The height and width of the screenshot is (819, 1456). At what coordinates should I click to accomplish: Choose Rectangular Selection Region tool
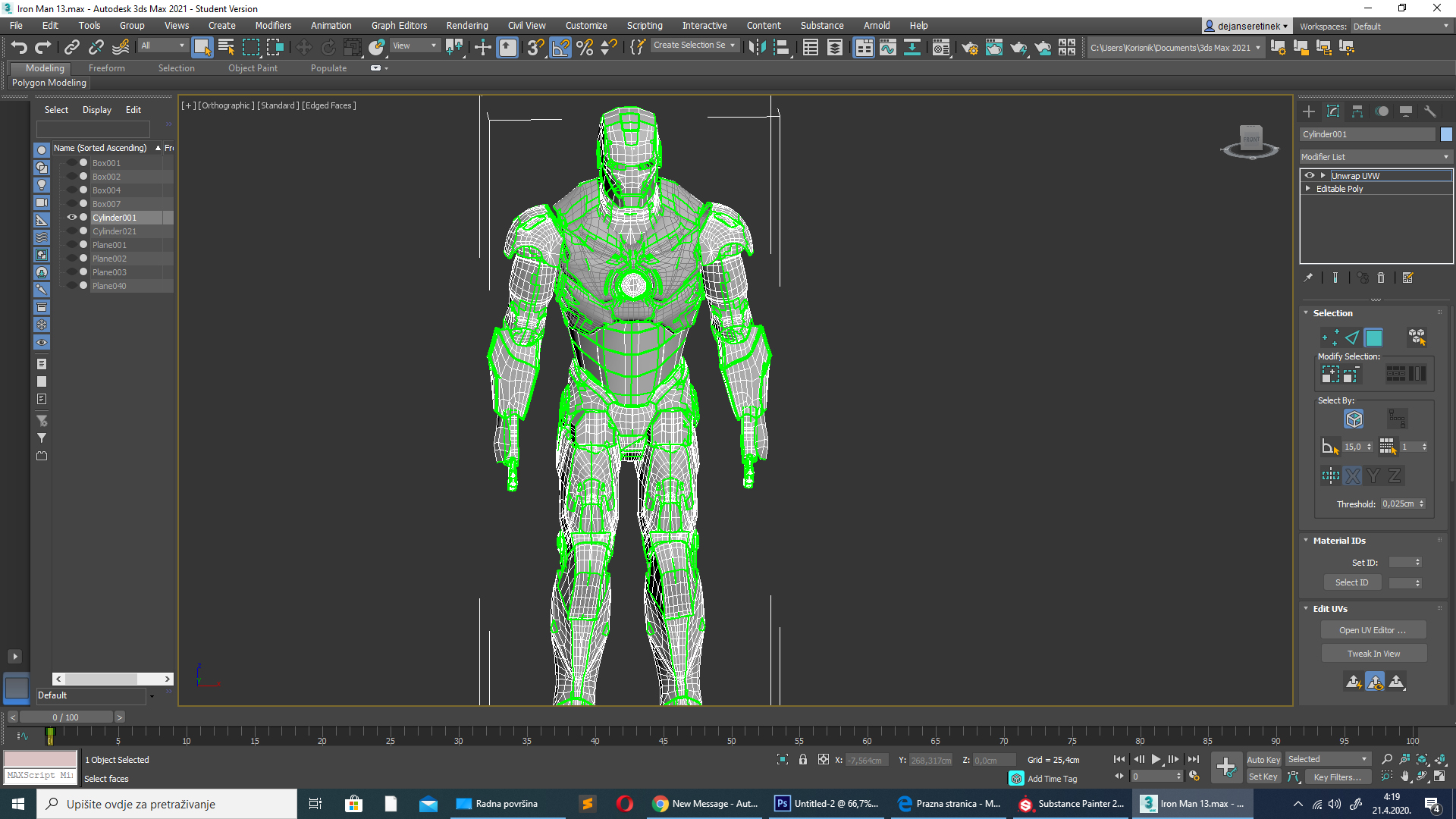point(250,48)
